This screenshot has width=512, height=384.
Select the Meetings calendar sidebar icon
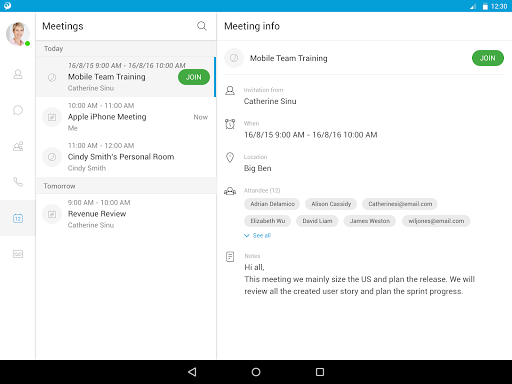[x=18, y=218]
